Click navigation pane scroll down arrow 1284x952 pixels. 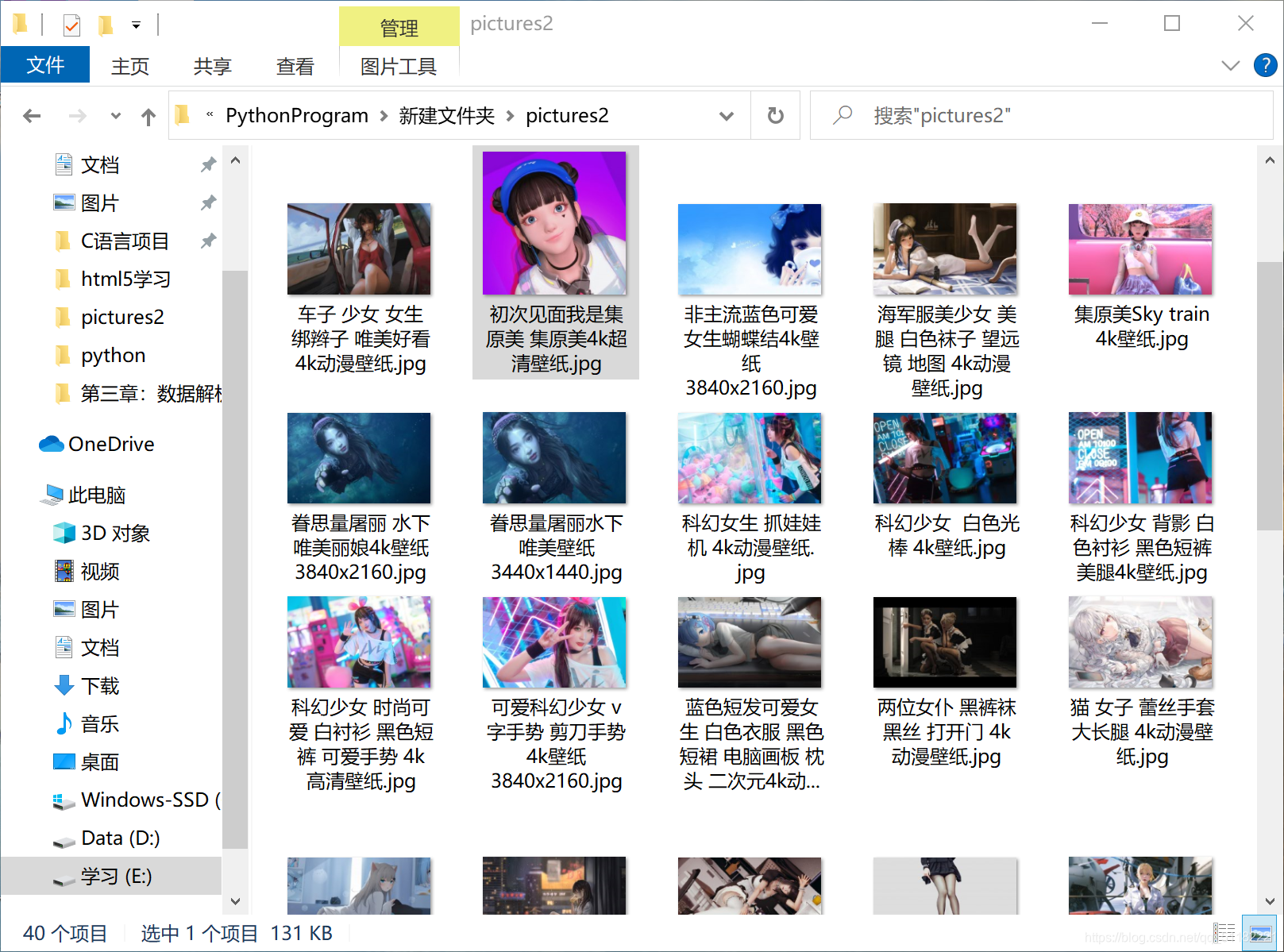pos(235,901)
